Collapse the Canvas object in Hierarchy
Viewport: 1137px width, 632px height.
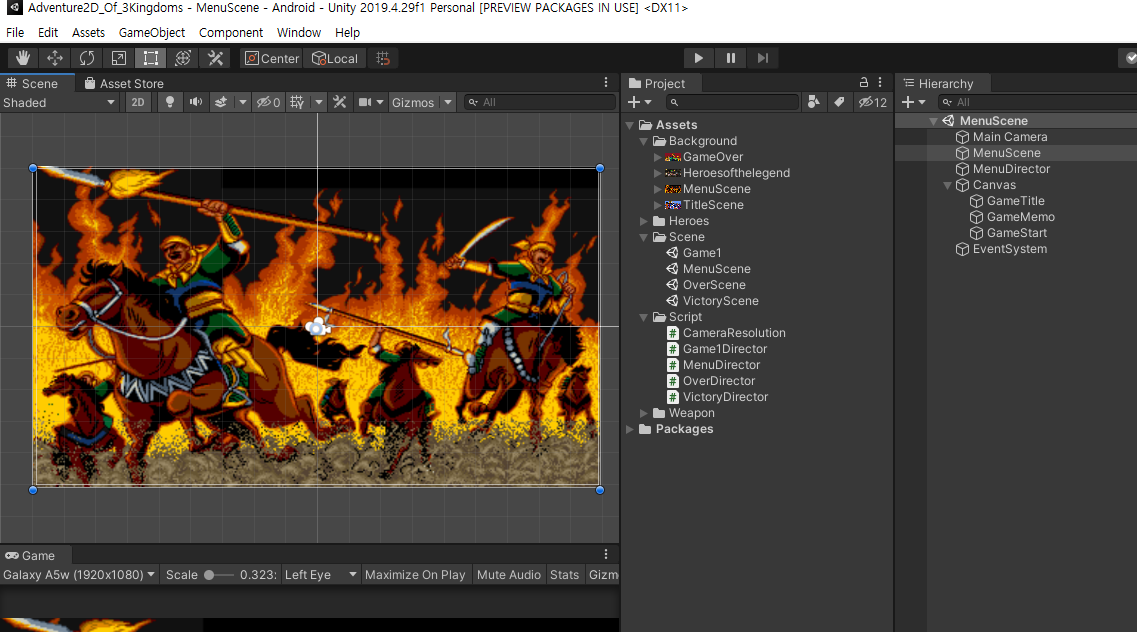tap(947, 185)
